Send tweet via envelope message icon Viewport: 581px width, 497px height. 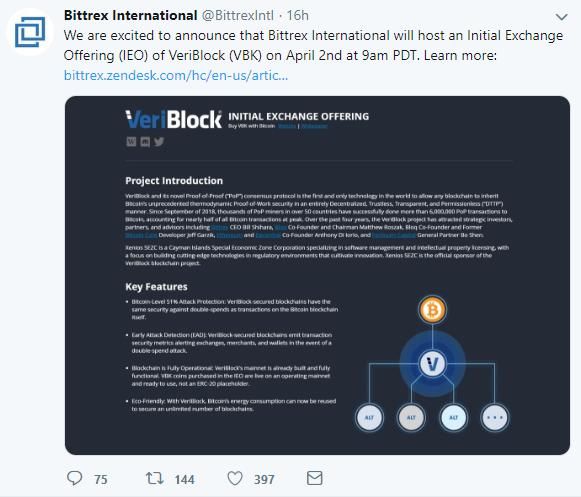point(315,478)
